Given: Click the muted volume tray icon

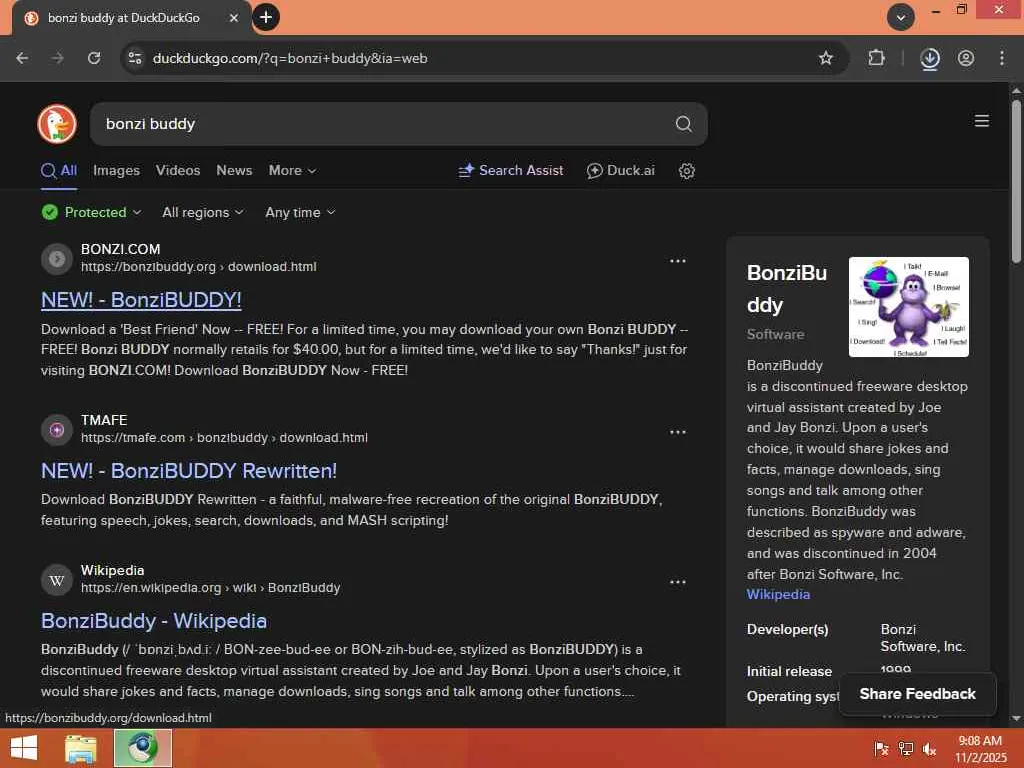Looking at the screenshot, I should point(929,749).
